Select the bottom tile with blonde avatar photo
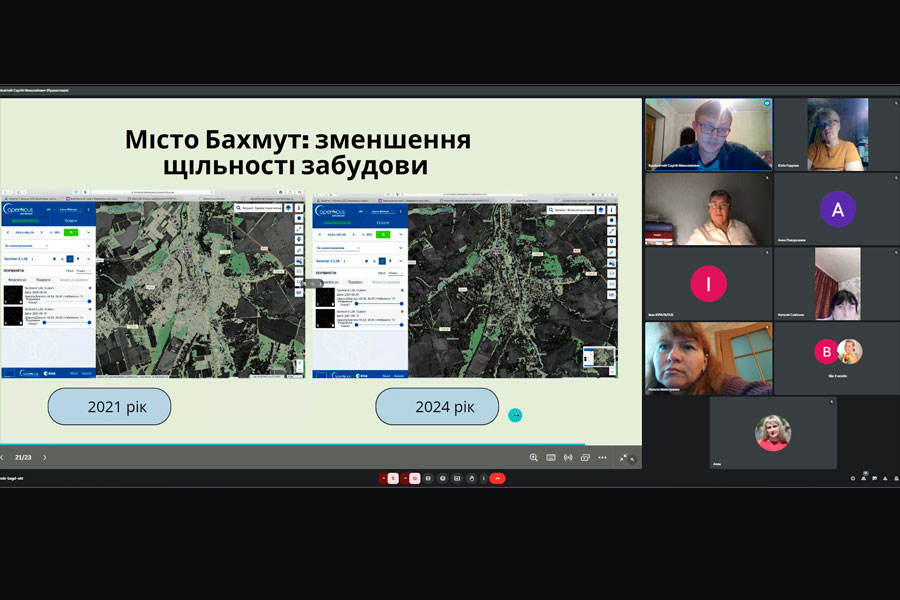This screenshot has height=600, width=900. [x=773, y=433]
